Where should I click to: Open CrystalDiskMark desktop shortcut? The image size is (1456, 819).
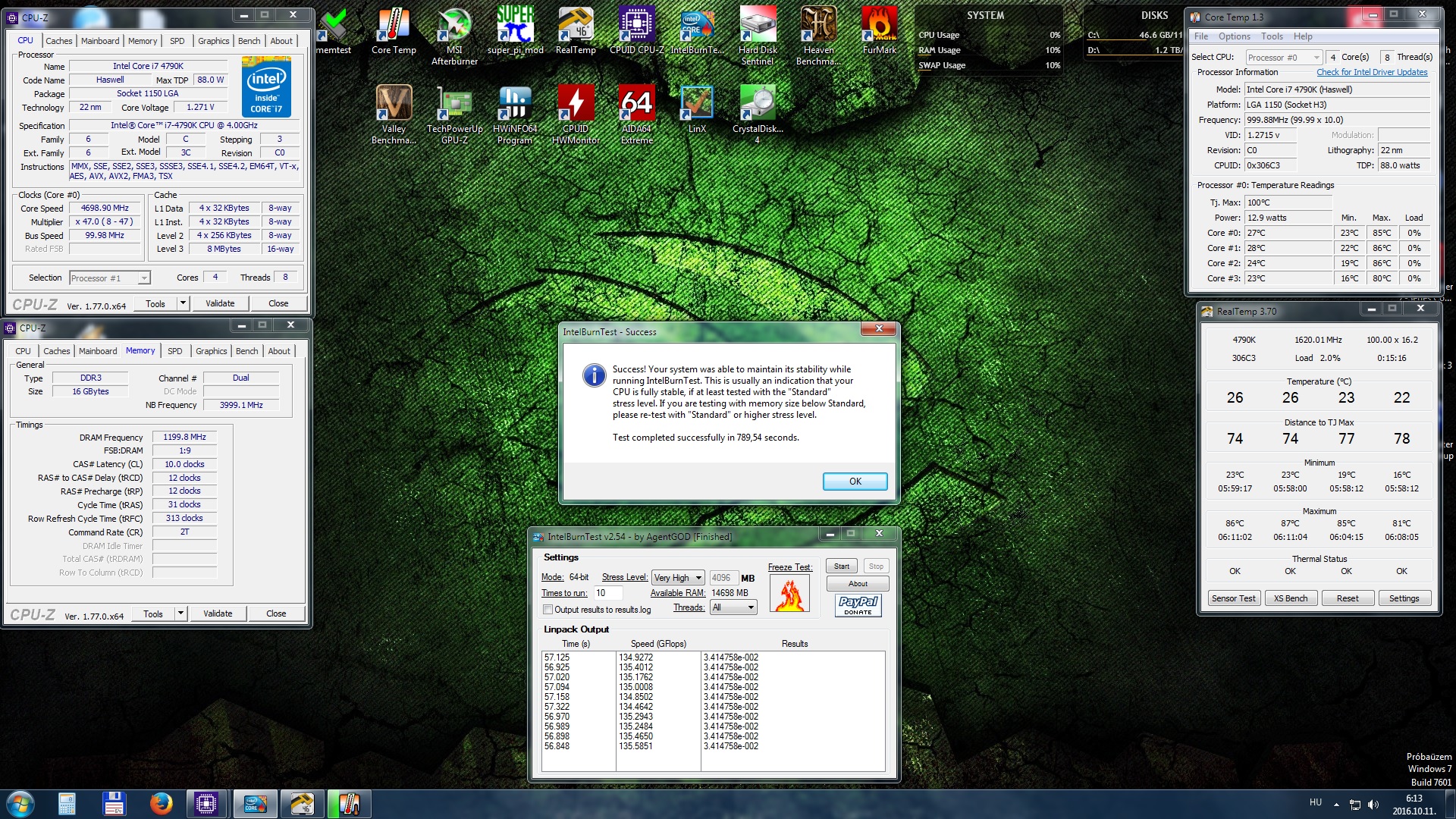758,115
